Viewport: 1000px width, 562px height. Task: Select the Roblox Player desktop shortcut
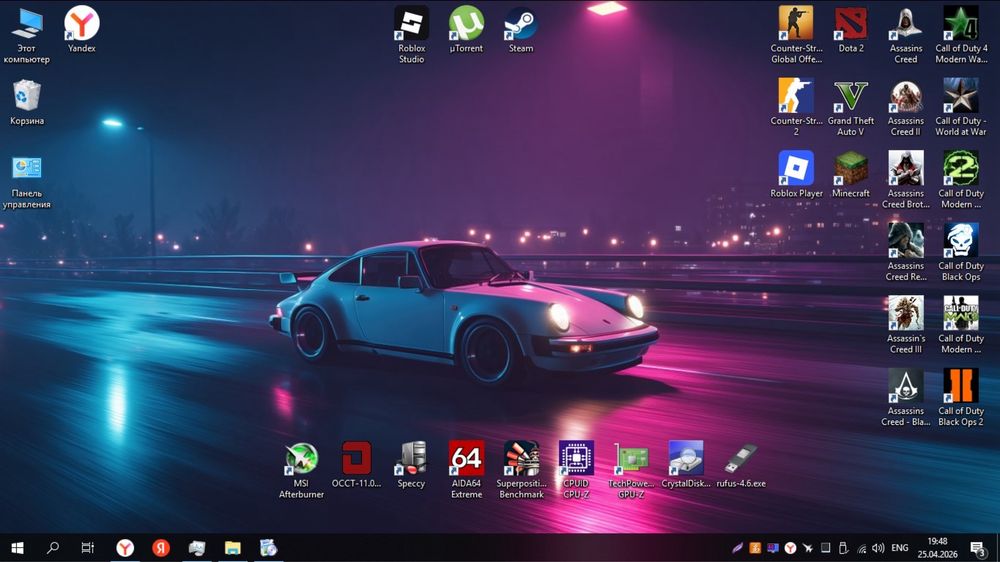tap(796, 174)
